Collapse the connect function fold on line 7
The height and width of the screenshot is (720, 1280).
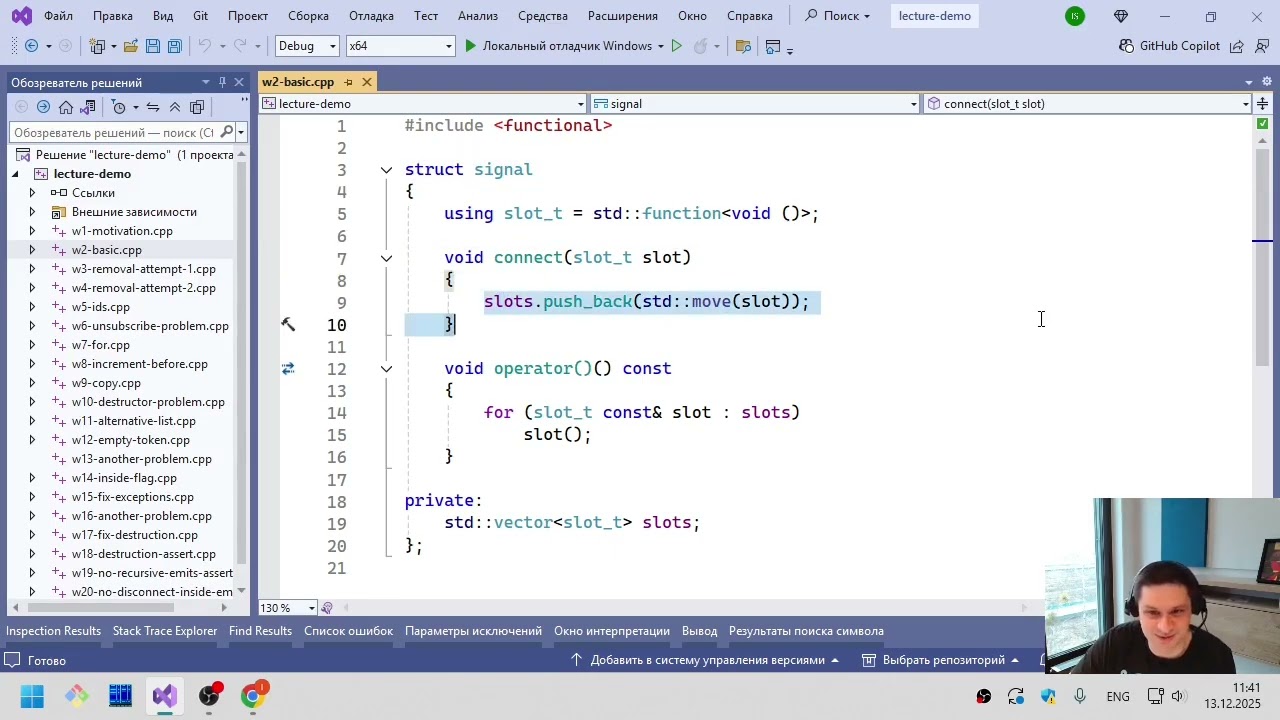(386, 258)
